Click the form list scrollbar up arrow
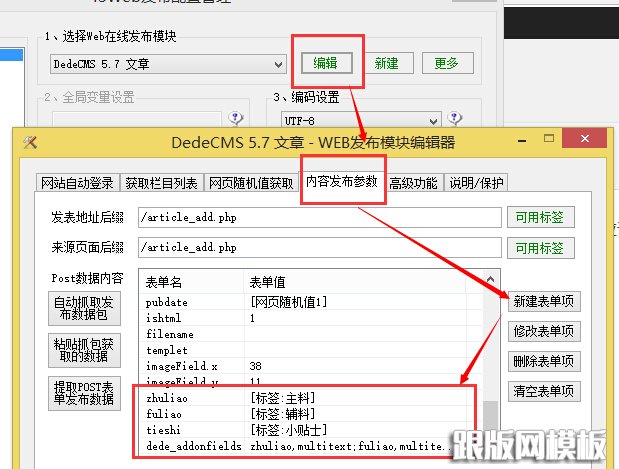The width and height of the screenshot is (619, 469). click(x=491, y=278)
